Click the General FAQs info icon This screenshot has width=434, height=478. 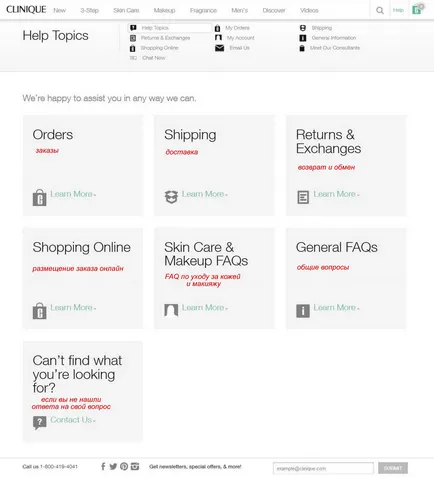click(303, 311)
